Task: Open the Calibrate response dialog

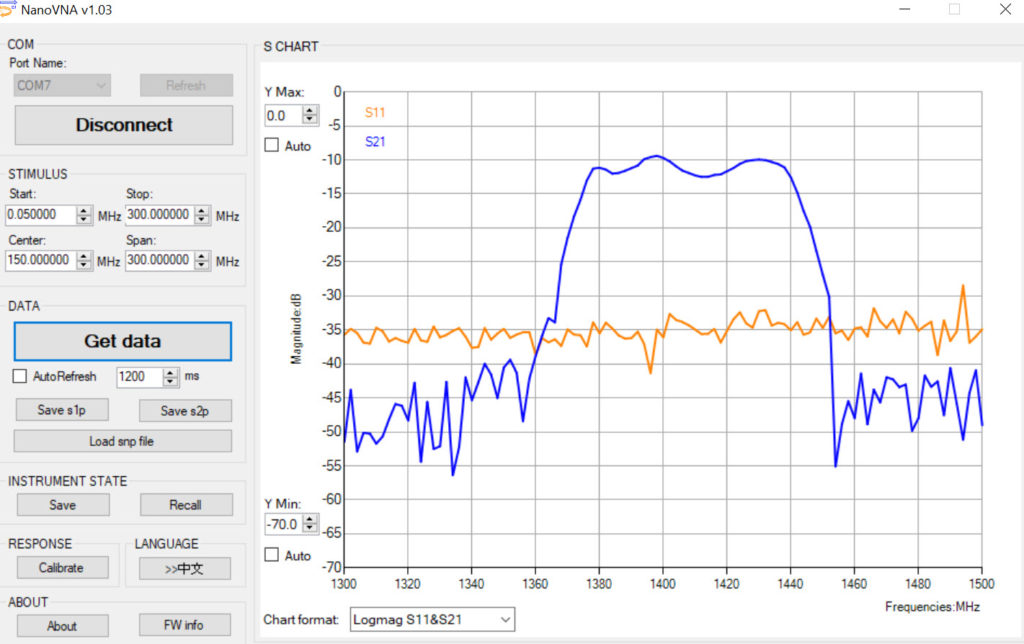Action: (62, 568)
